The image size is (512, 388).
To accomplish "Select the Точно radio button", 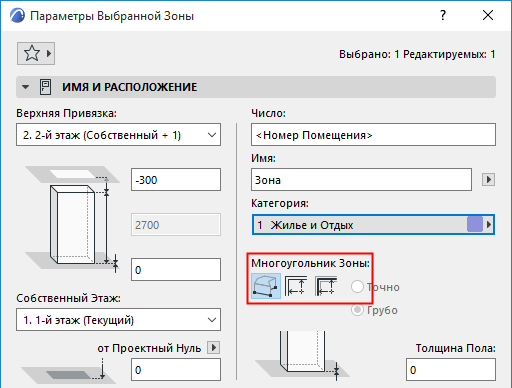I will point(357,287).
